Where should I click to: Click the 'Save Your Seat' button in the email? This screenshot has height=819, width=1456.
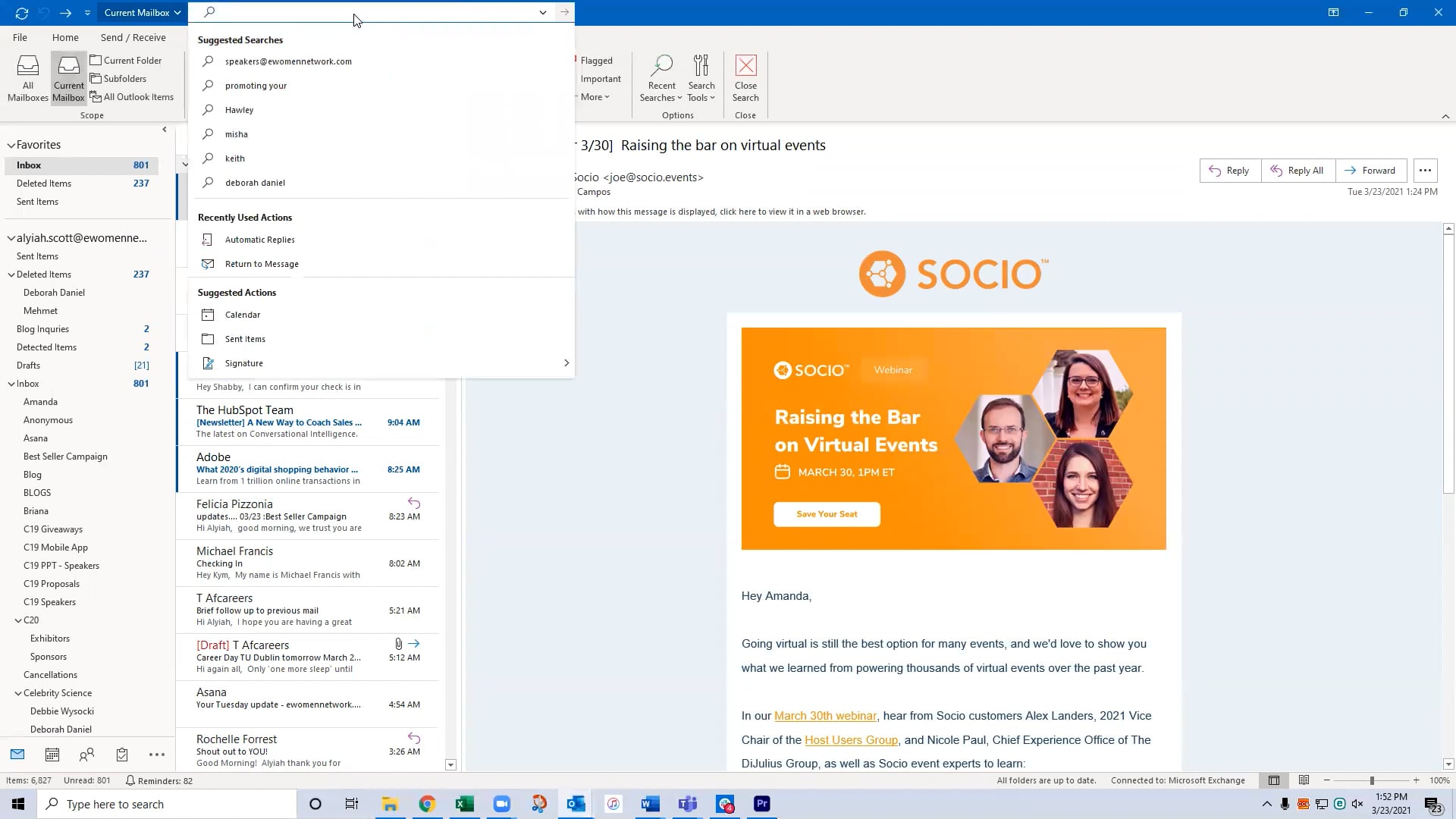pyautogui.click(x=827, y=513)
